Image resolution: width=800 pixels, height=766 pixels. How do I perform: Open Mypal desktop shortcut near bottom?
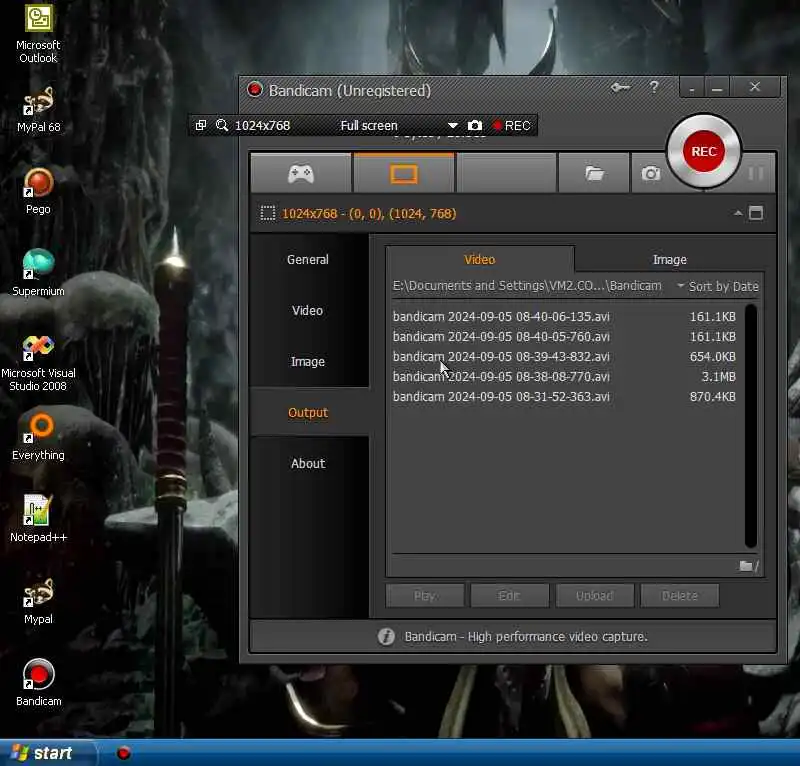[x=38, y=601]
